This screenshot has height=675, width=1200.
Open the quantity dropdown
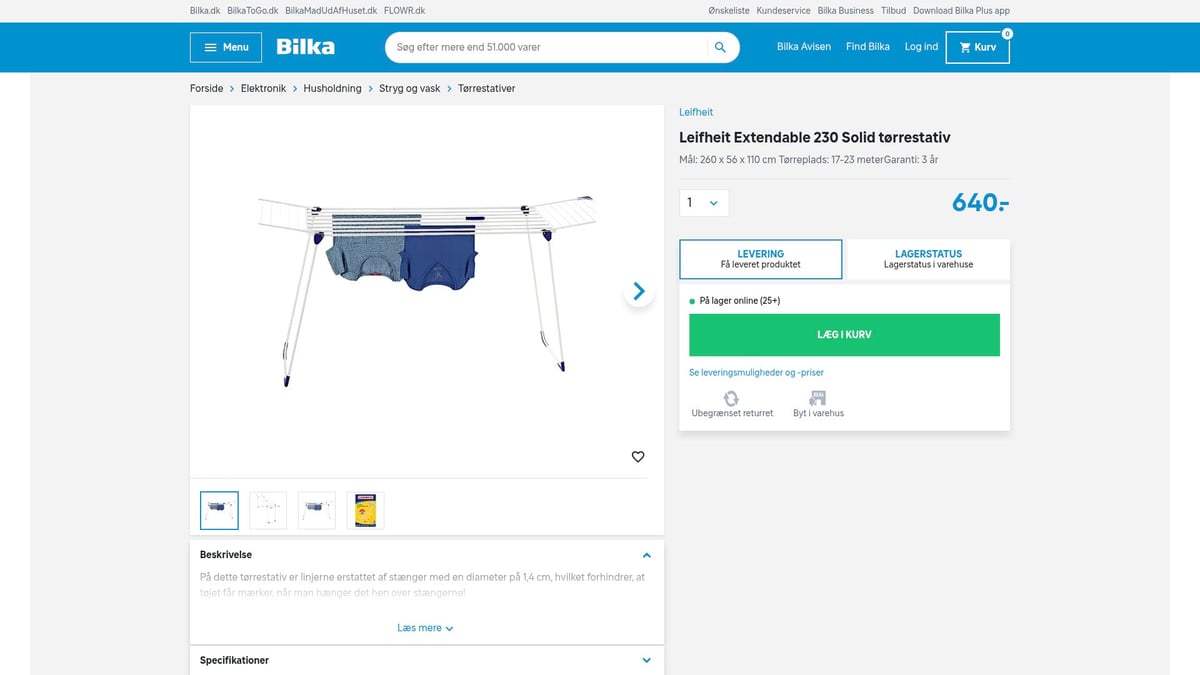tap(704, 203)
